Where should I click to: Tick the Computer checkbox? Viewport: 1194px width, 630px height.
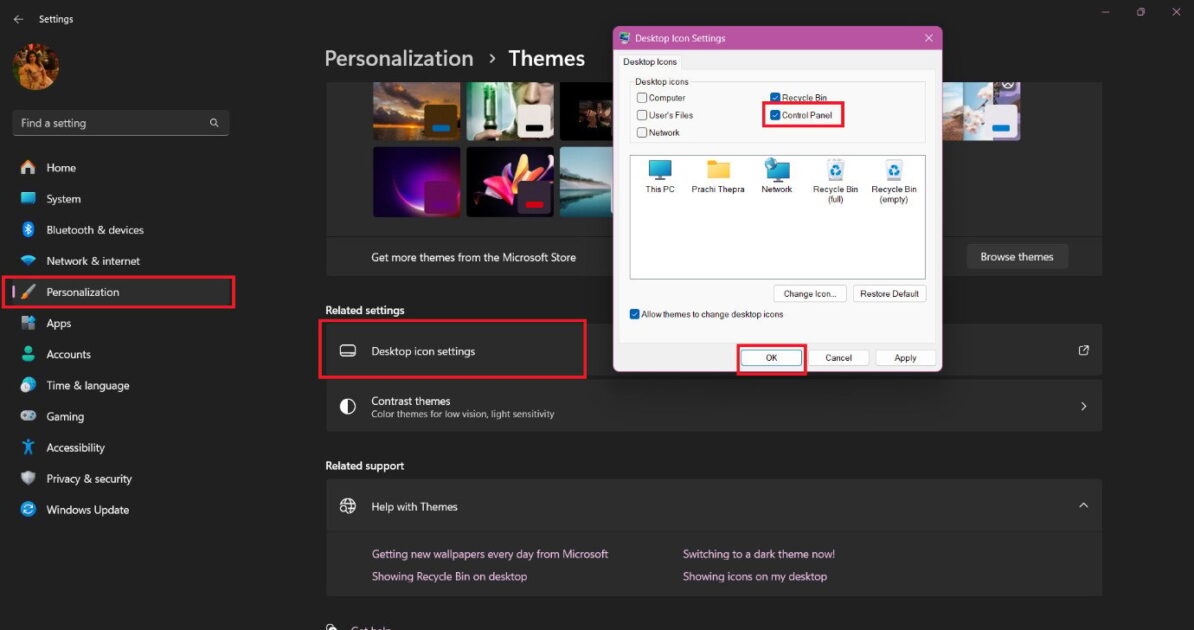coord(642,98)
